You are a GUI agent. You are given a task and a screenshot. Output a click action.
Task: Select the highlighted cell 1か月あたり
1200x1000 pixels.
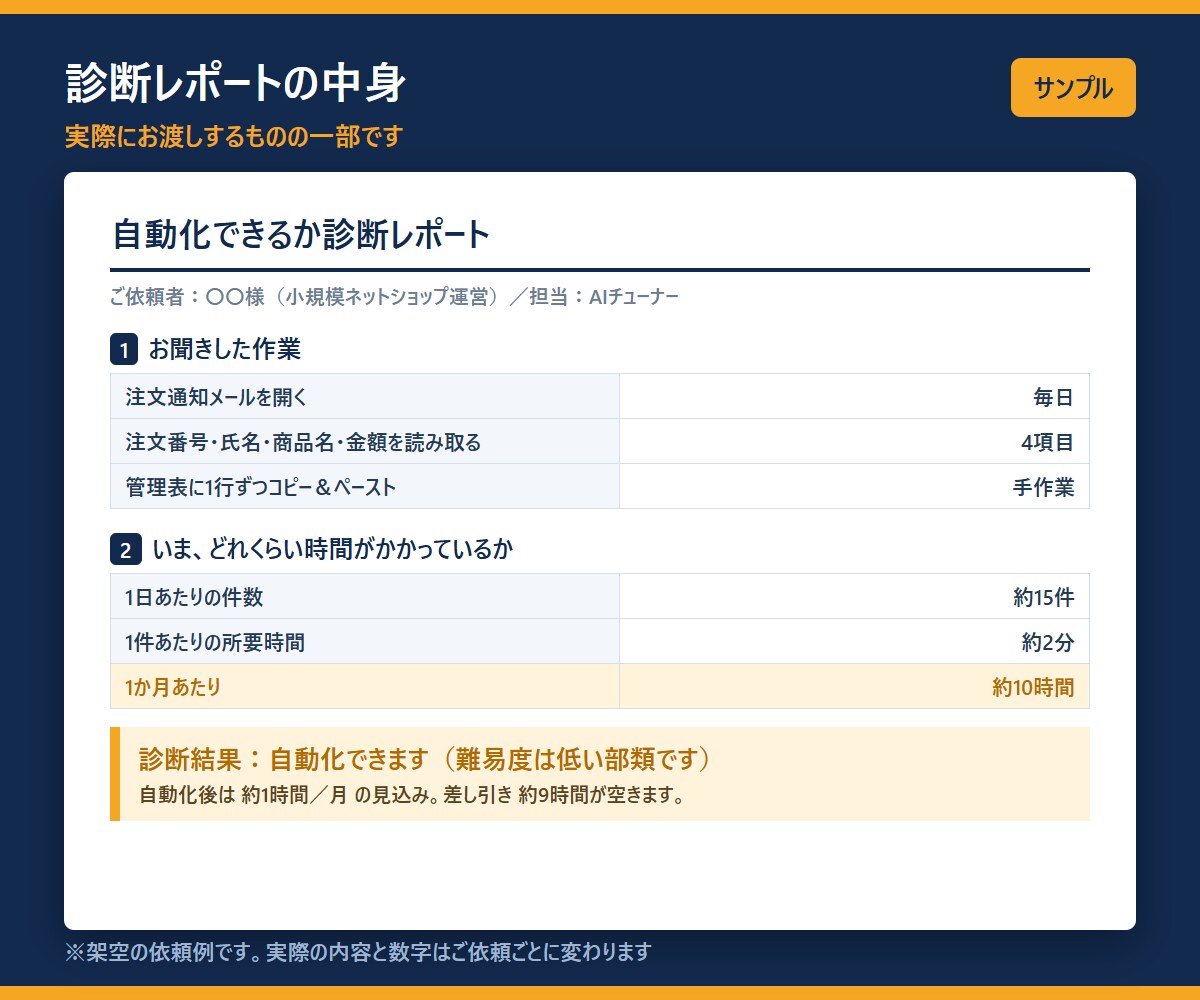365,686
